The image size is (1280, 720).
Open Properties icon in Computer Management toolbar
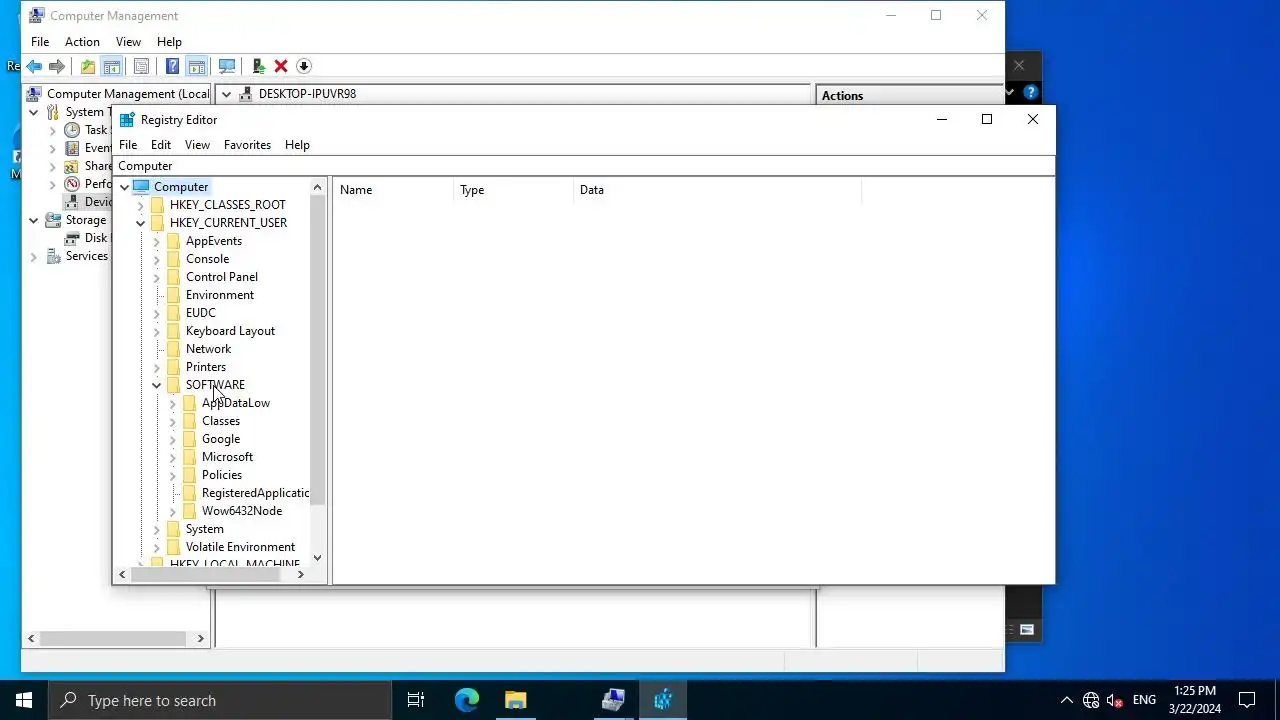coord(141,67)
